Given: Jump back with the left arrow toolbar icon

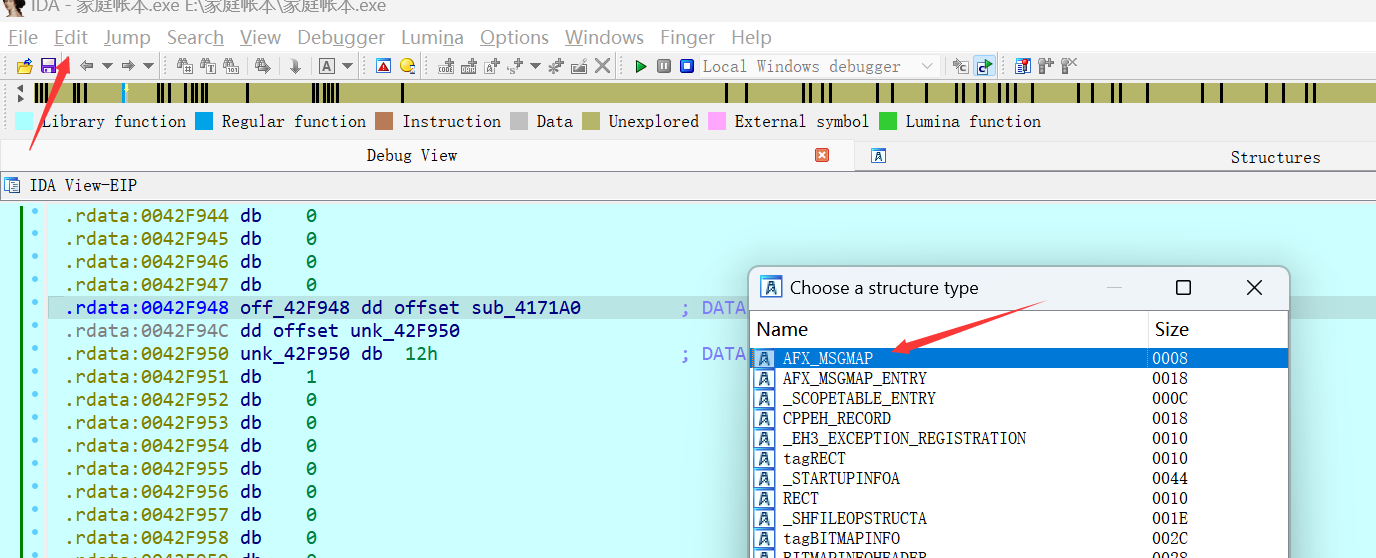Looking at the screenshot, I should [x=87, y=66].
